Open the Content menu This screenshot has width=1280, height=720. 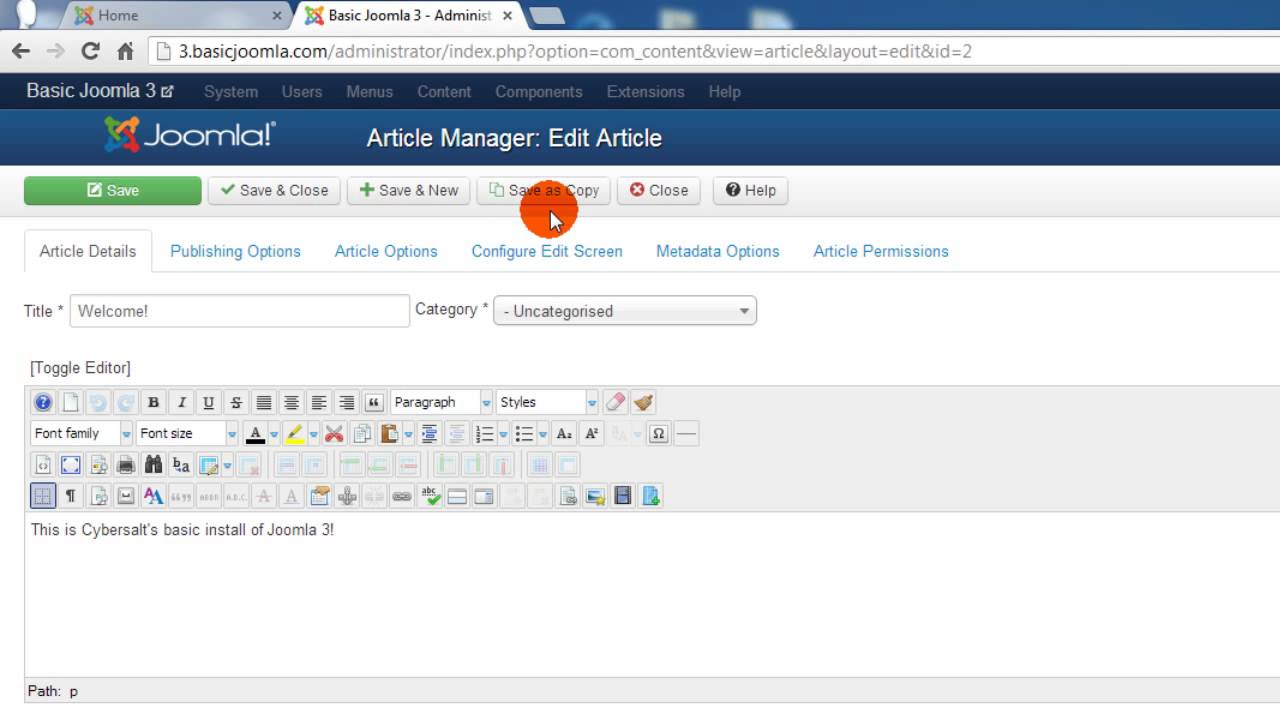pyautogui.click(x=444, y=91)
